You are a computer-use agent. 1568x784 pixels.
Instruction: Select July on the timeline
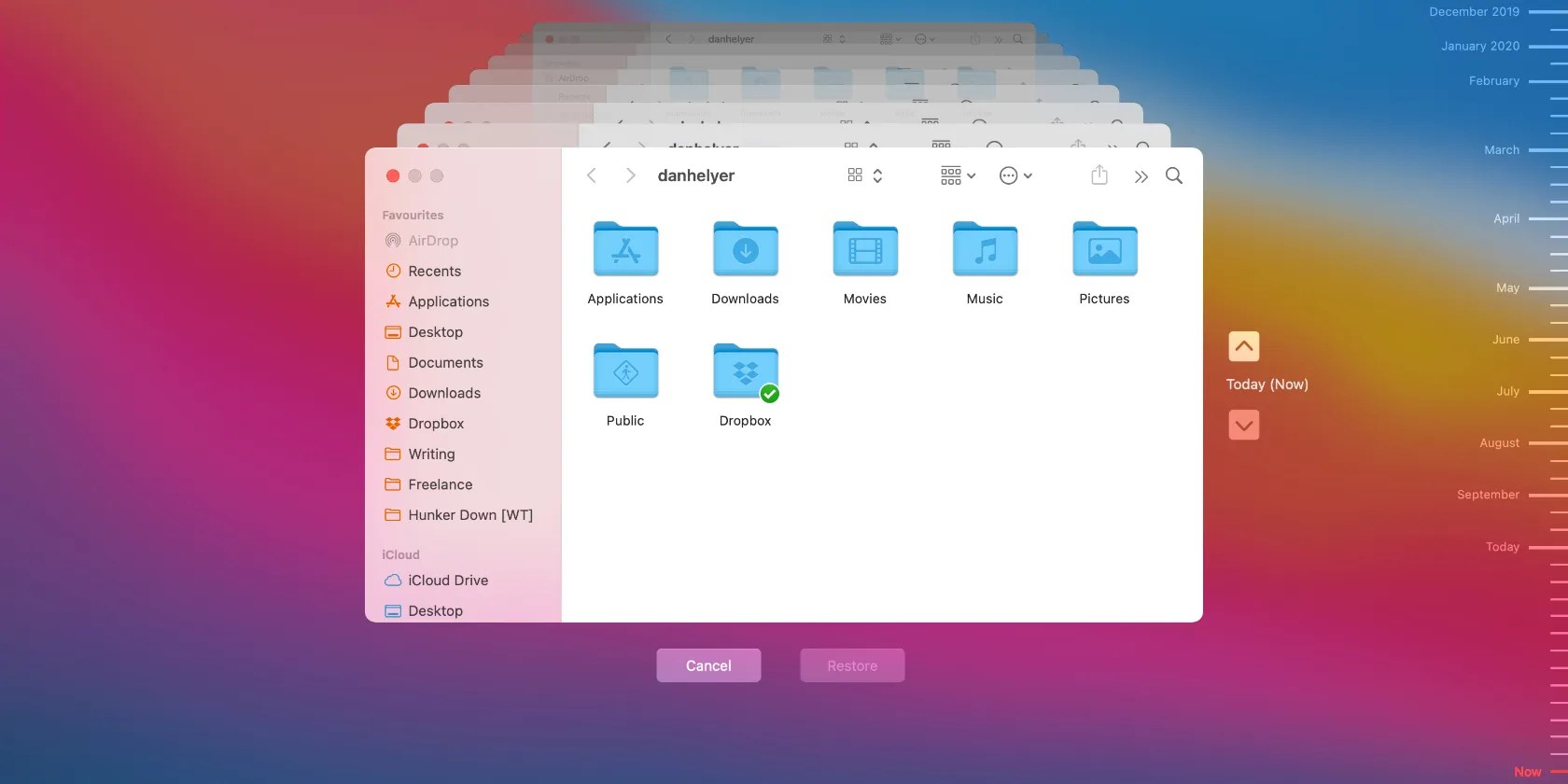click(1508, 391)
